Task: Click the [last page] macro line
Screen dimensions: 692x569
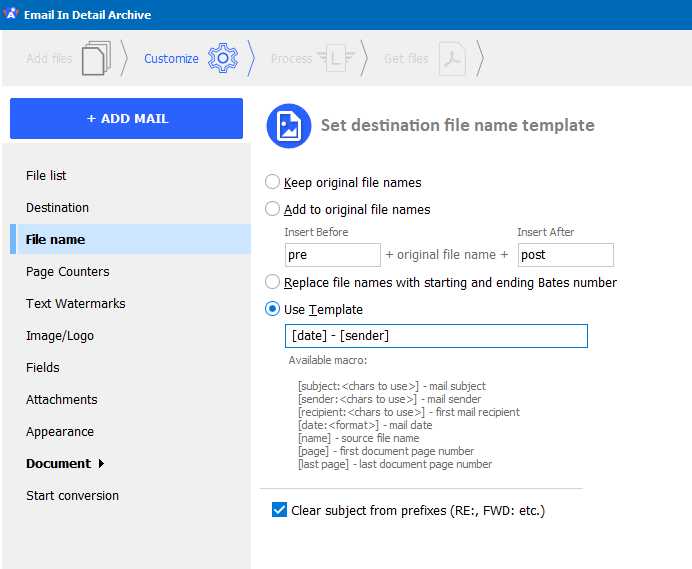Action: pos(395,464)
